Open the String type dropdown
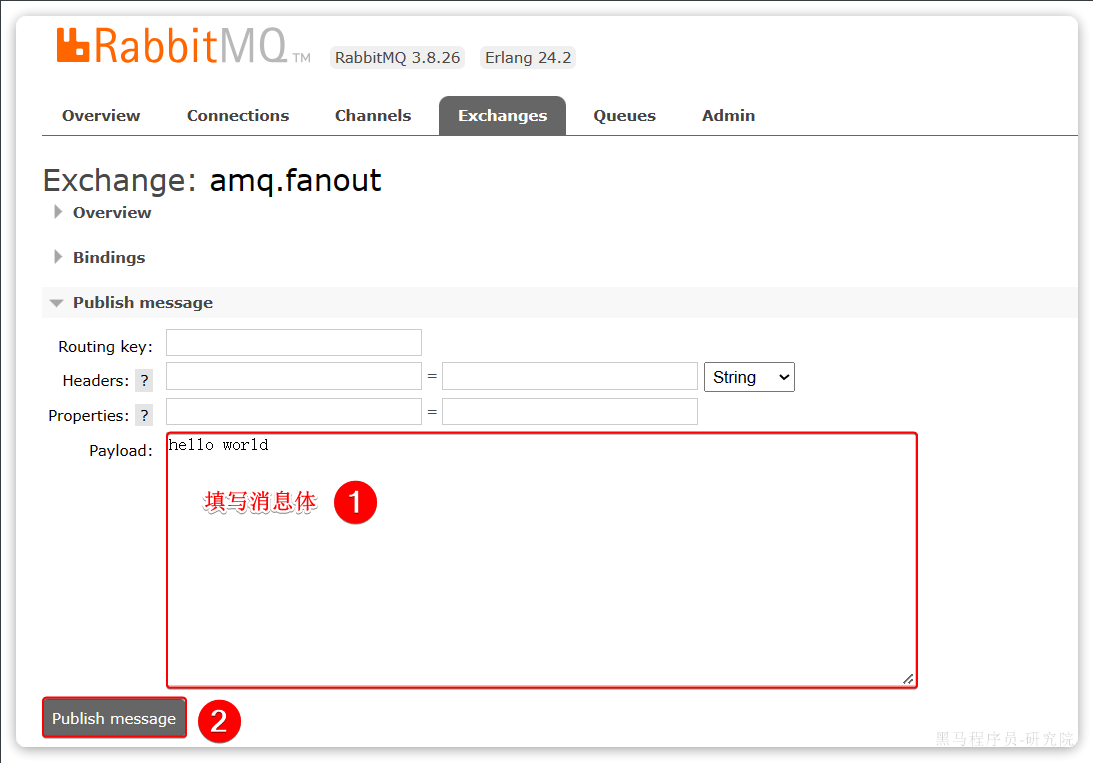The width and height of the screenshot is (1093, 763). coord(749,377)
